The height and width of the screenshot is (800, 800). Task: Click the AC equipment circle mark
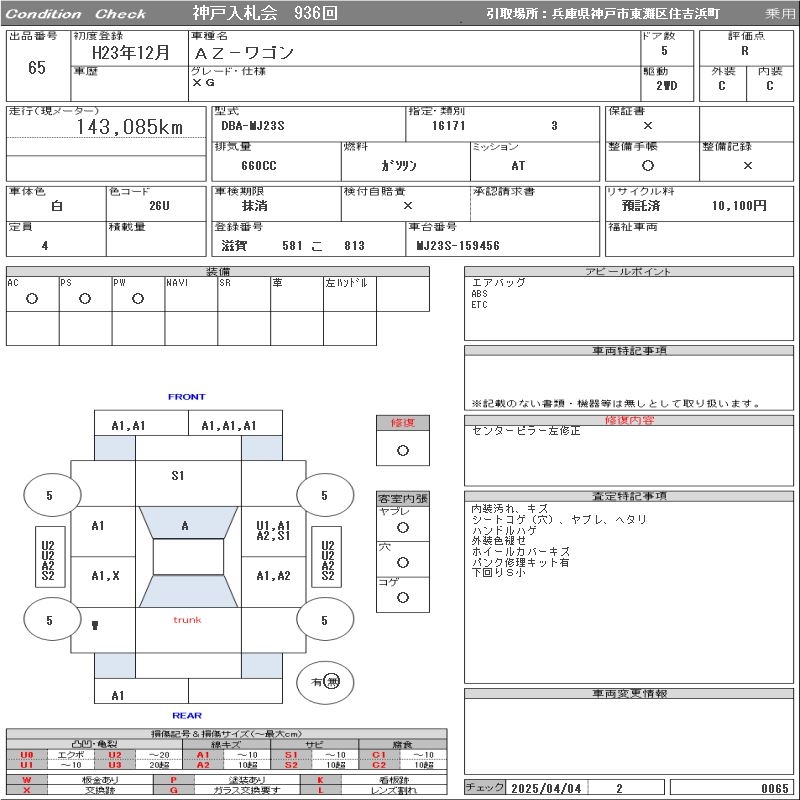coord(32,299)
